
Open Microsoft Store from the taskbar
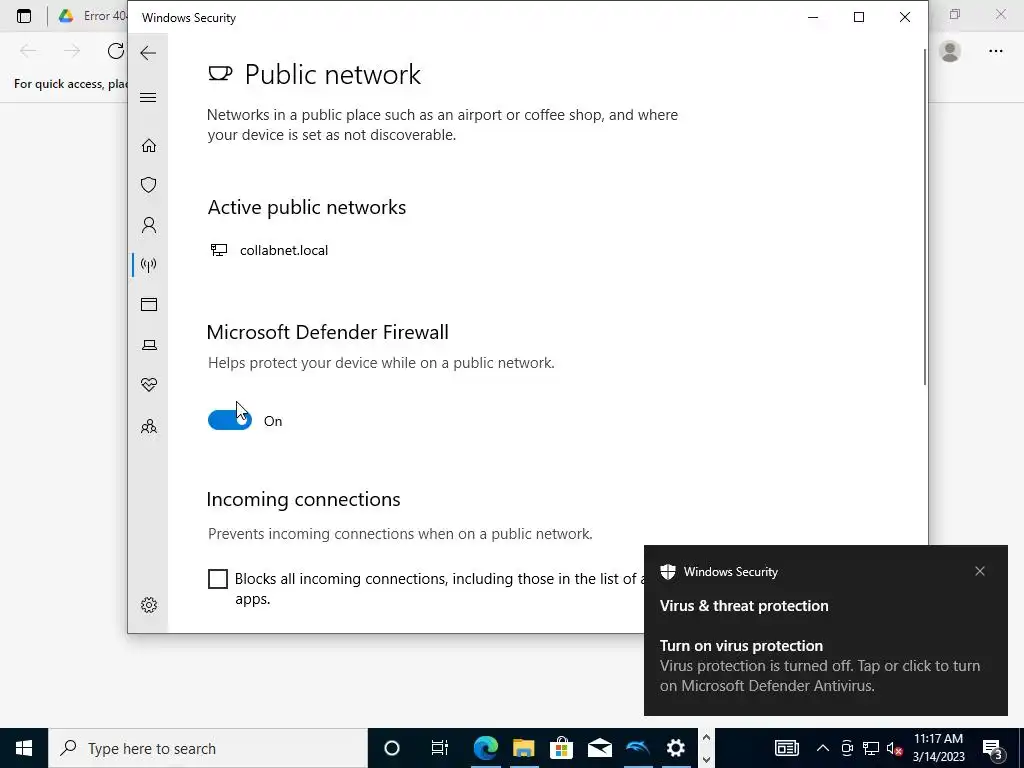(x=562, y=748)
